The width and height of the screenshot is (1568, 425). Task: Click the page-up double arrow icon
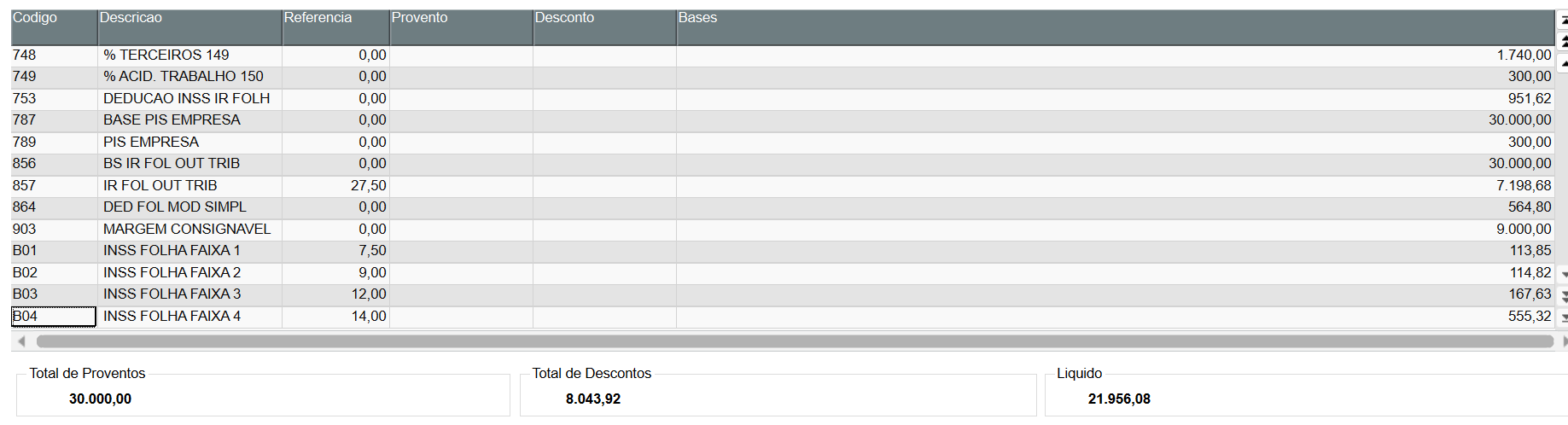coord(1563,40)
